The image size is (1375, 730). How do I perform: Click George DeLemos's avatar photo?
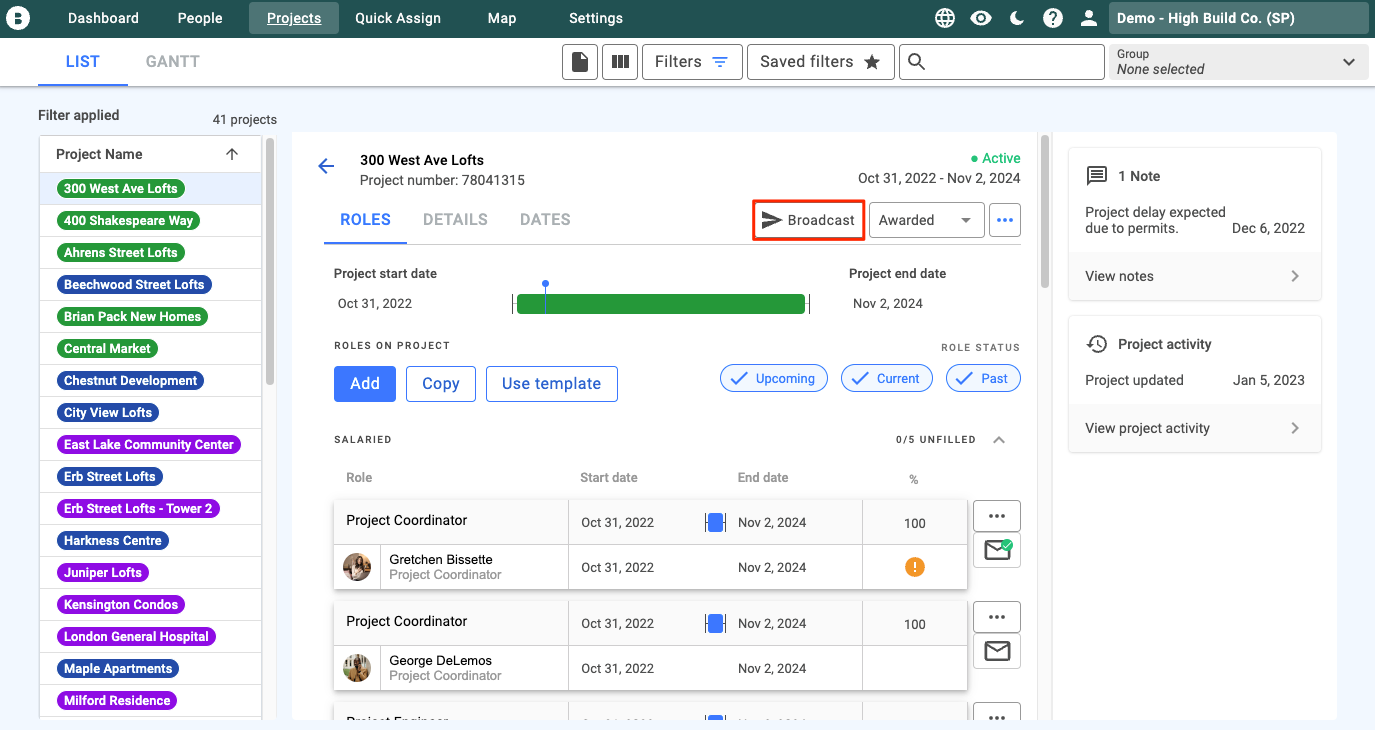357,668
